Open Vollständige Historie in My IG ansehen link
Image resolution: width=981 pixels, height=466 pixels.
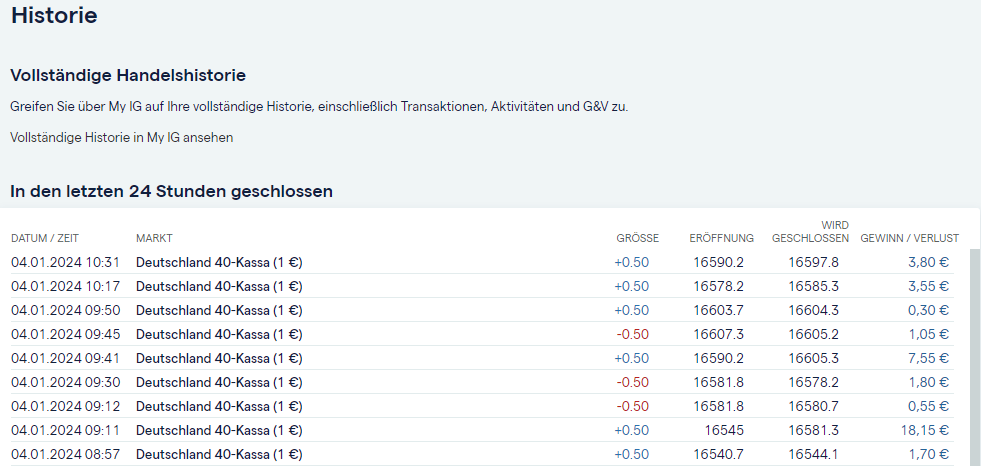(x=121, y=137)
